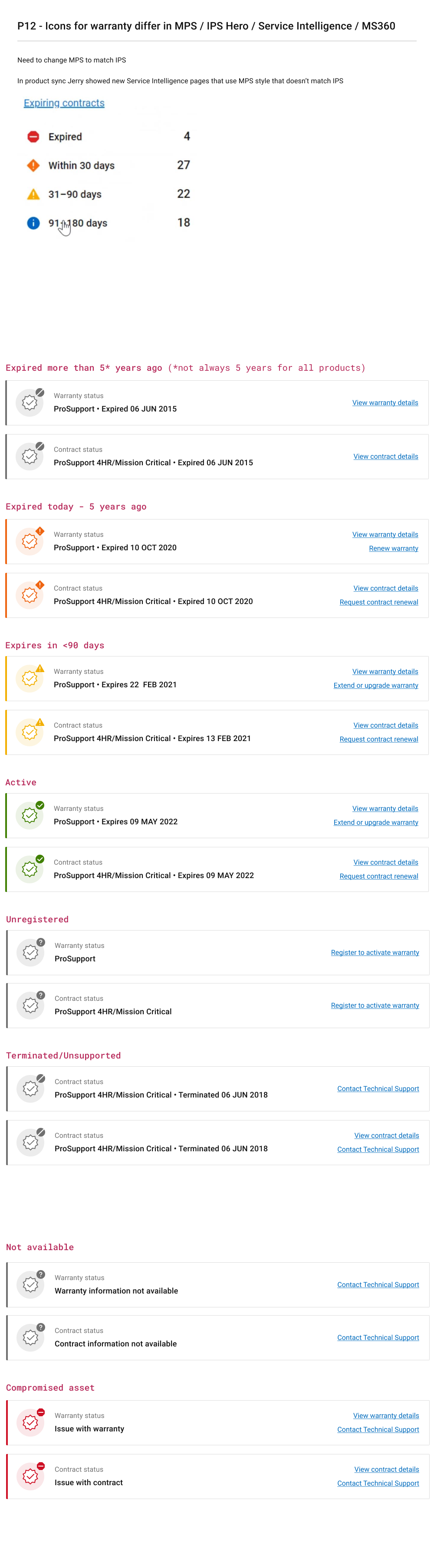Click Register to activate warranty for unregistered ProSupport

click(x=375, y=953)
